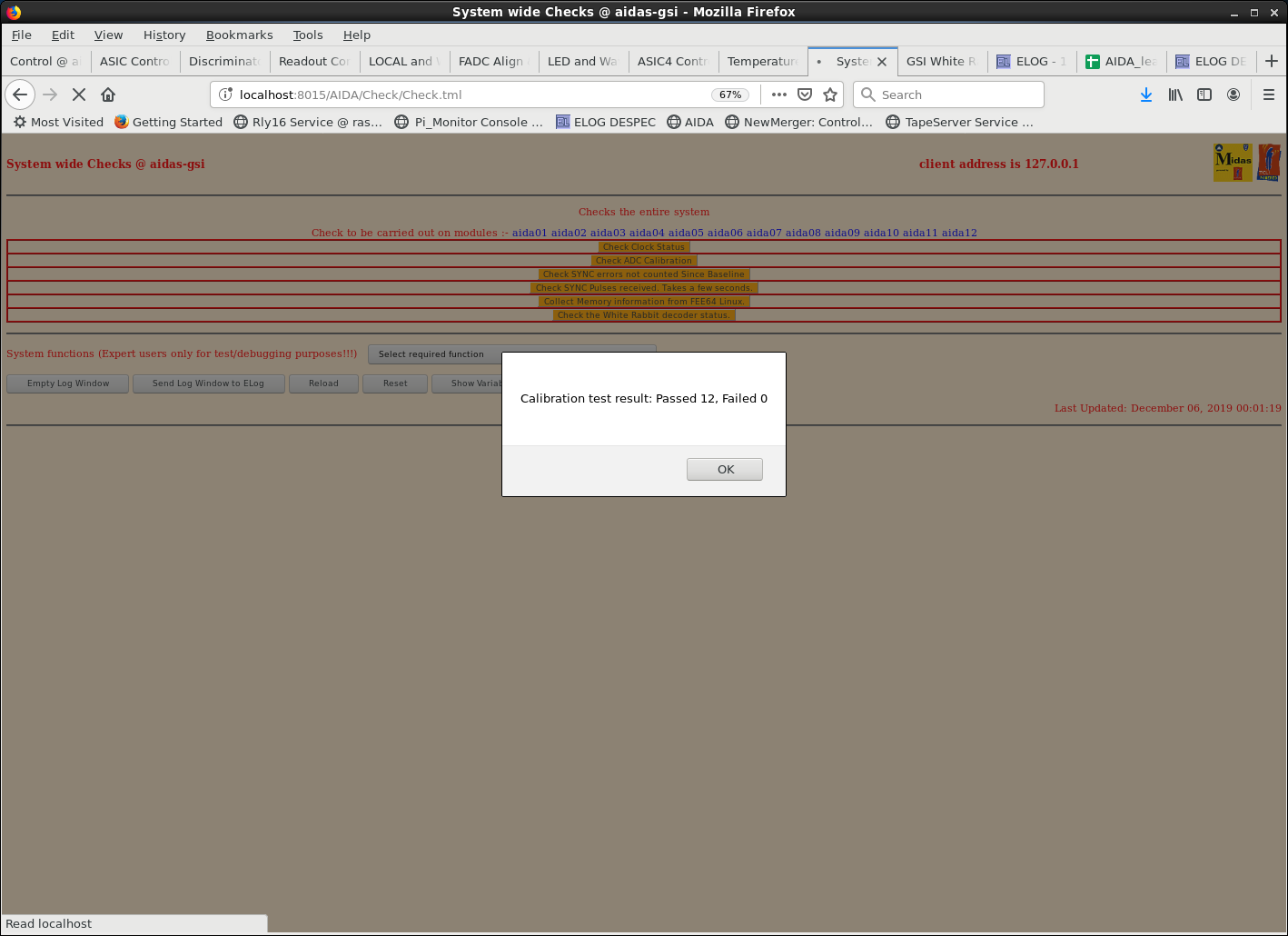This screenshot has height=936, width=1288.
Task: Switch to the Temperature tab
Action: [762, 62]
